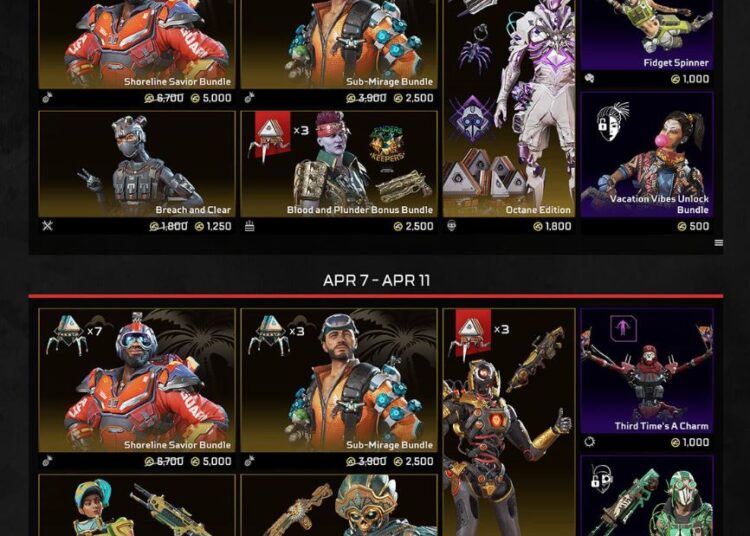The image size is (750, 536).
Task: Select the Fidget Spinner emote tile
Action: [x=647, y=35]
